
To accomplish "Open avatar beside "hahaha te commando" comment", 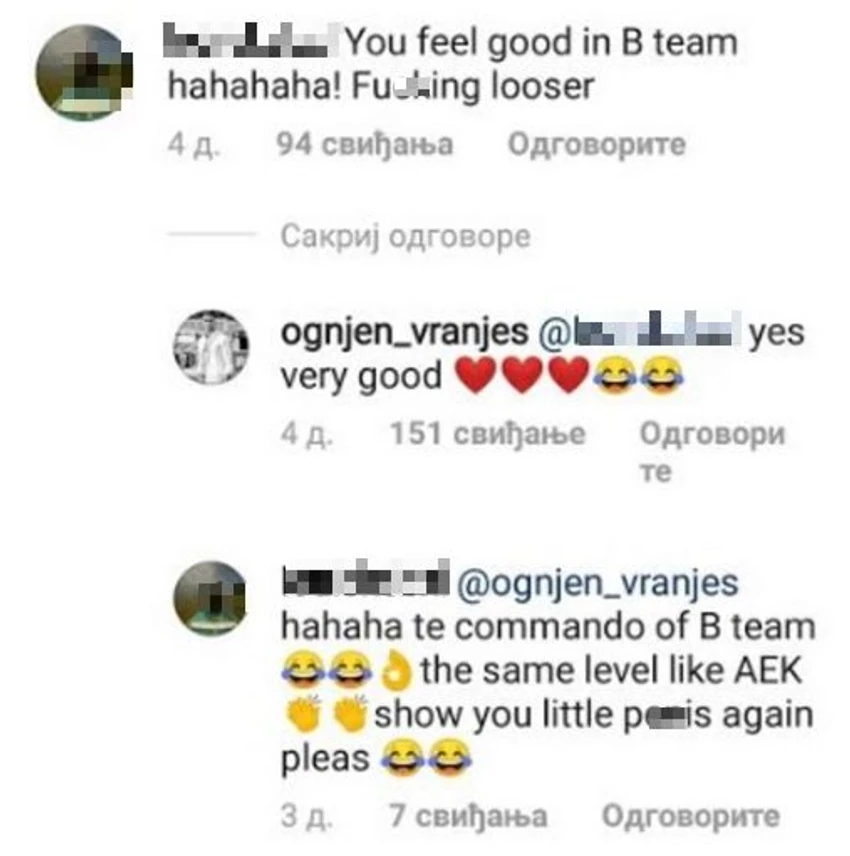I will (x=211, y=599).
